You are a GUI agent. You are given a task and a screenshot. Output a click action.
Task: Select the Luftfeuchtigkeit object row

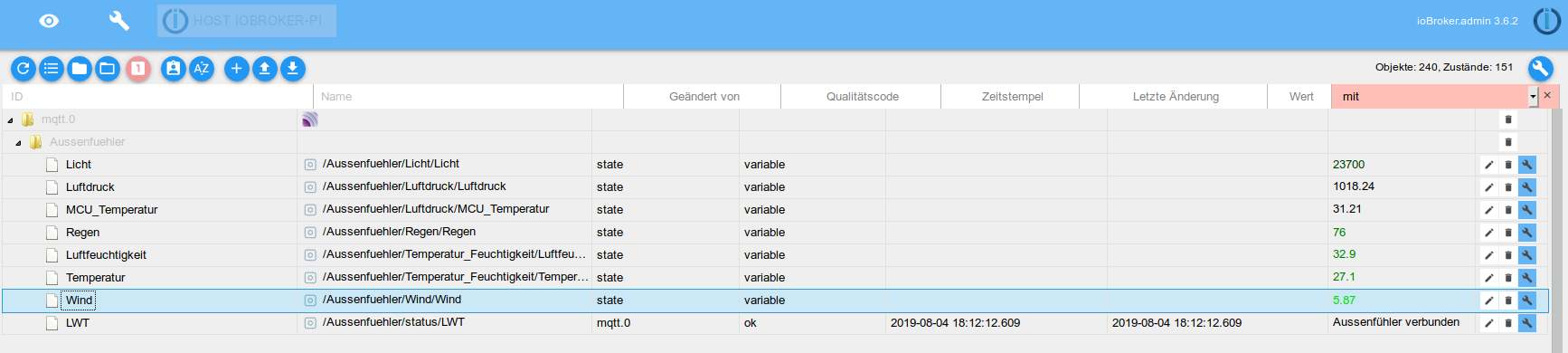pos(774,255)
